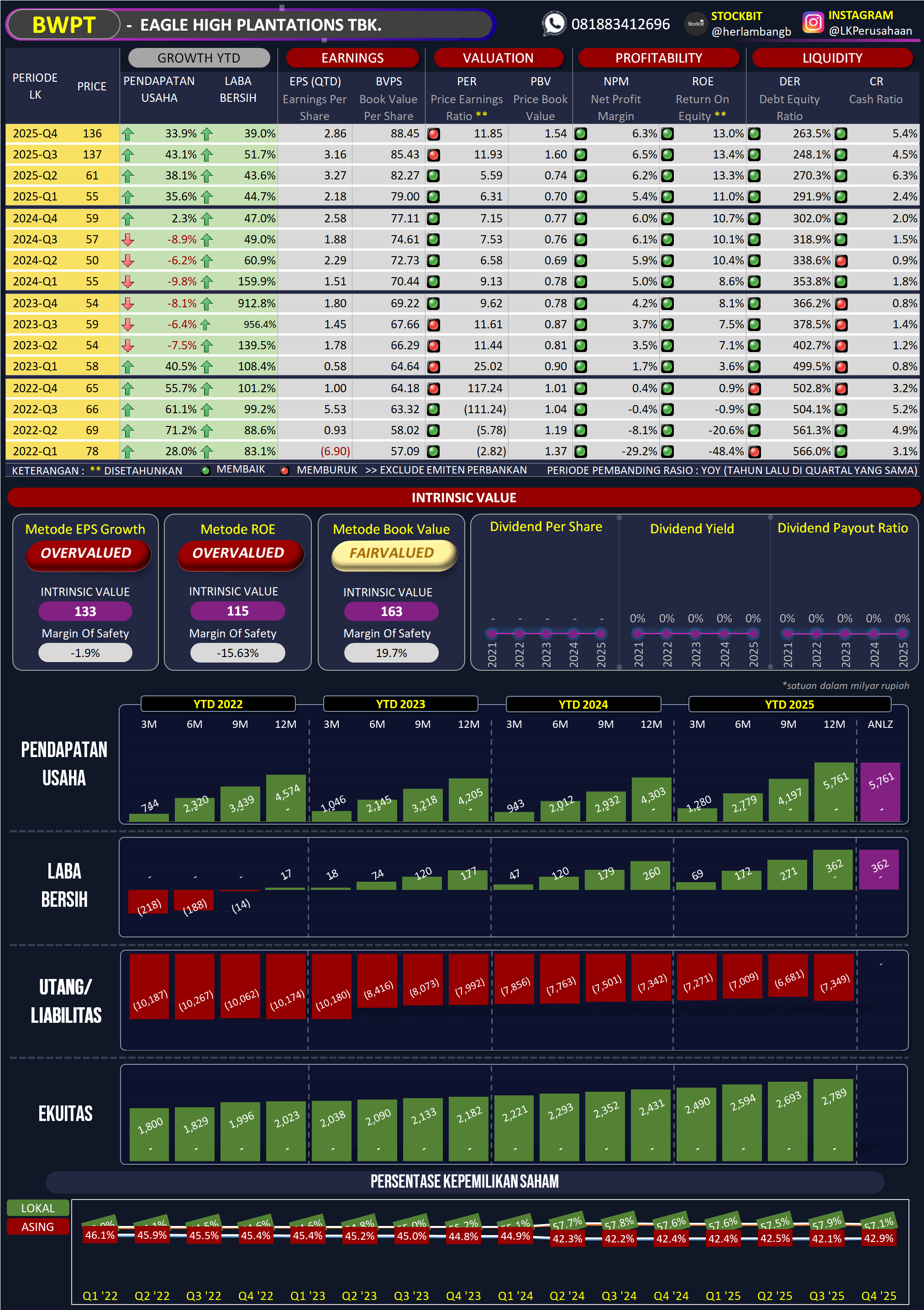
Task: Select the VALUATION header tab
Action: [x=498, y=58]
